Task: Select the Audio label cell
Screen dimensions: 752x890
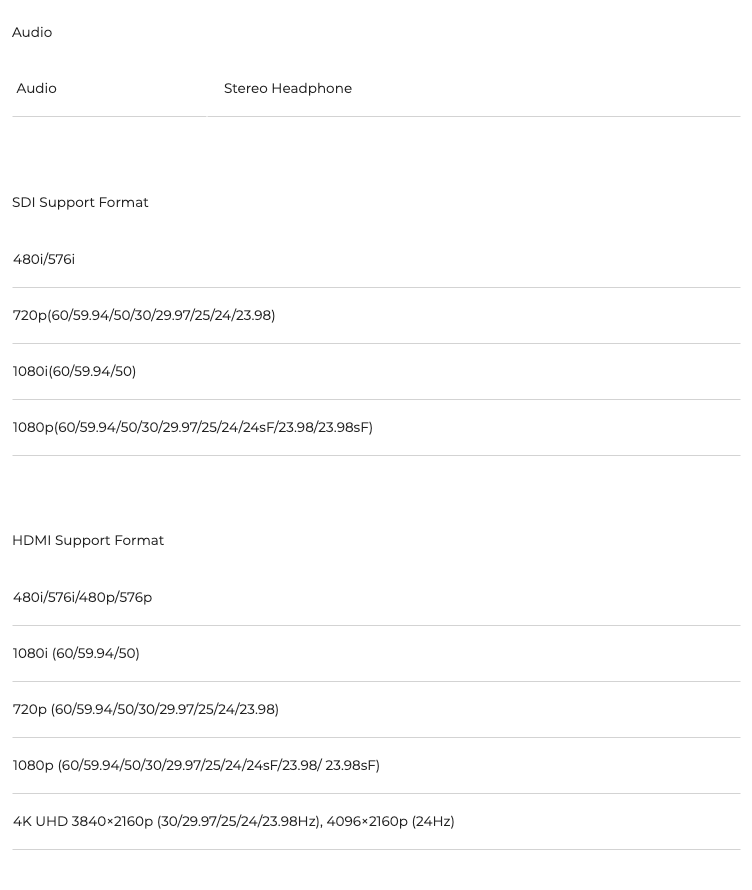Action: tap(109, 89)
